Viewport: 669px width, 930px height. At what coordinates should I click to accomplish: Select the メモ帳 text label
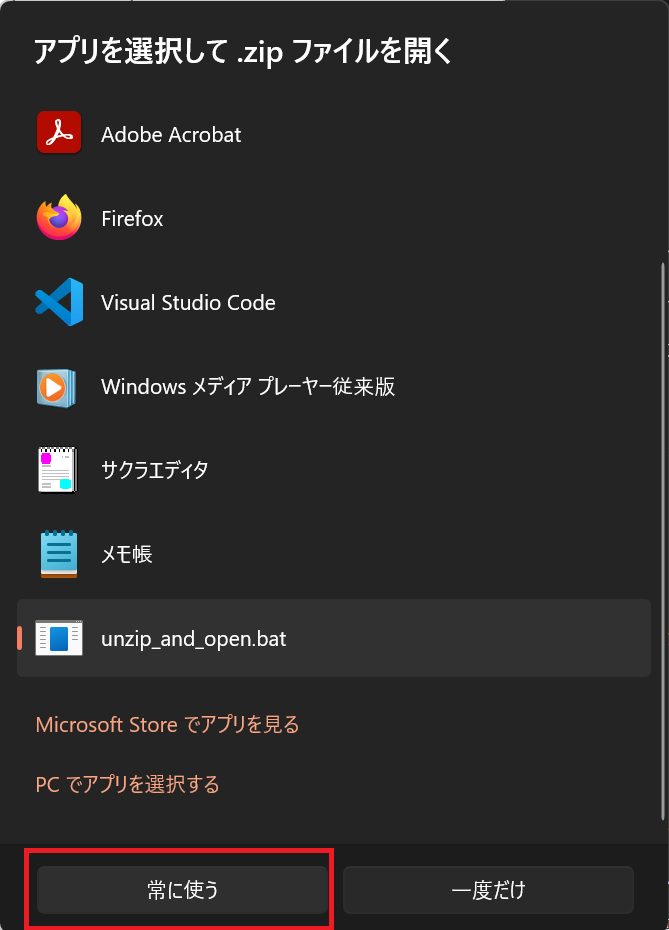(x=127, y=555)
